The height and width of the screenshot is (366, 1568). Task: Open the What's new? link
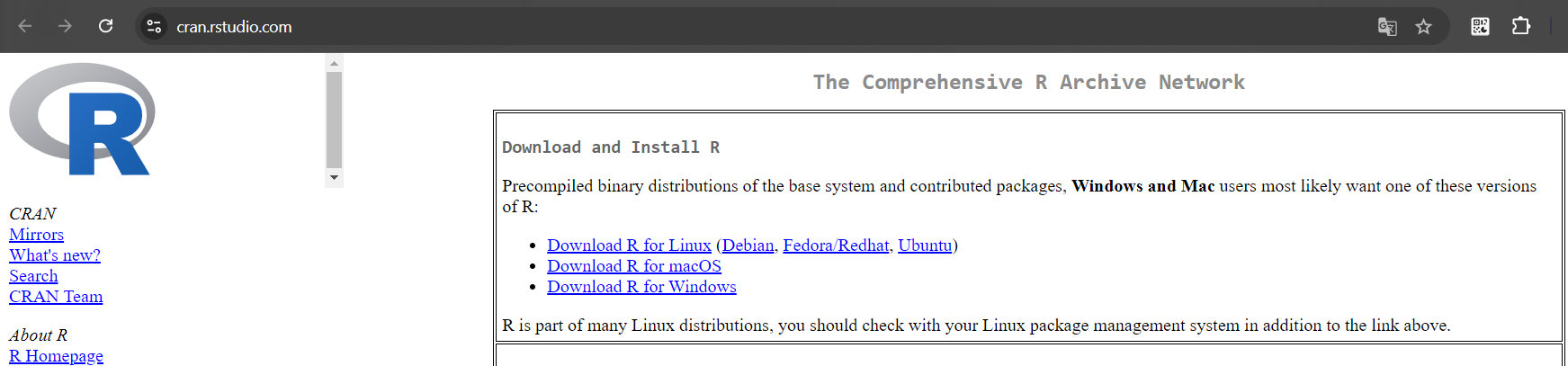click(55, 255)
